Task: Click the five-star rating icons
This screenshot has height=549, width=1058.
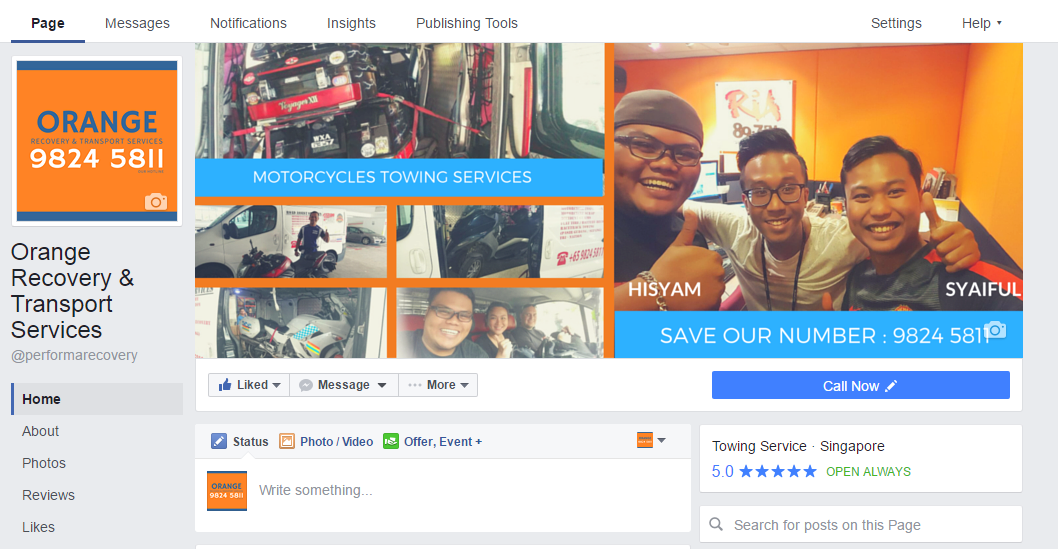Action: [x=777, y=471]
